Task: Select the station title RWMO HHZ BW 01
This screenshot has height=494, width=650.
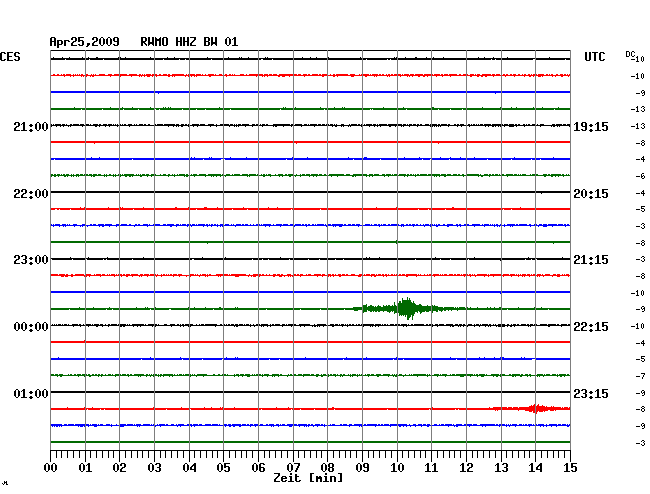Action: coord(189,42)
